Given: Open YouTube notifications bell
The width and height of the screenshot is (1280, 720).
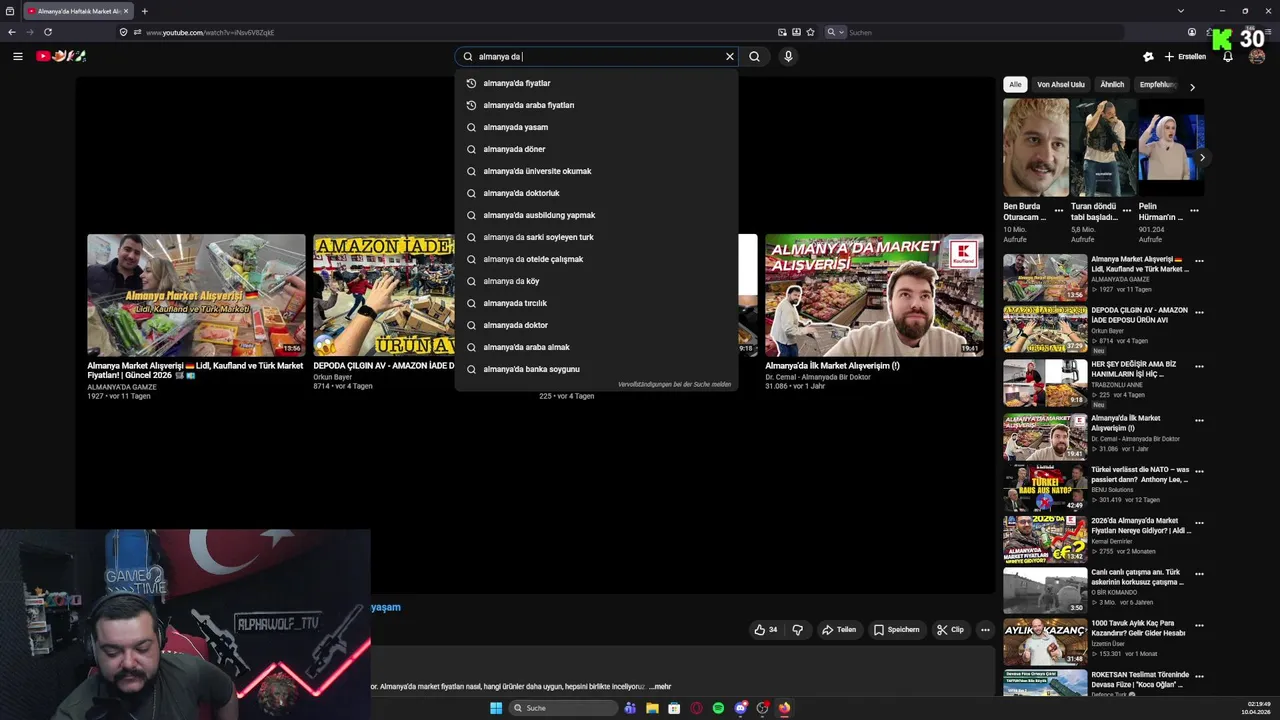Looking at the screenshot, I should [x=1228, y=57].
